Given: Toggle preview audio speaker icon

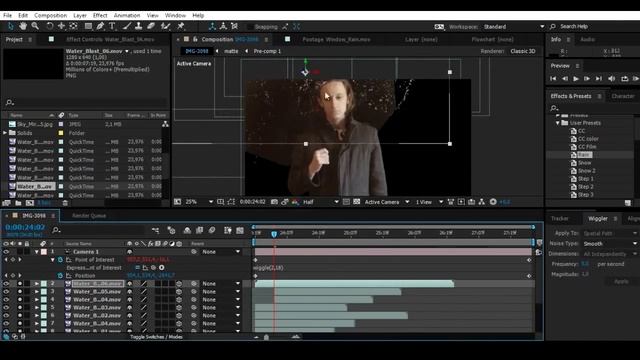Looking at the screenshot, I should point(611,78).
